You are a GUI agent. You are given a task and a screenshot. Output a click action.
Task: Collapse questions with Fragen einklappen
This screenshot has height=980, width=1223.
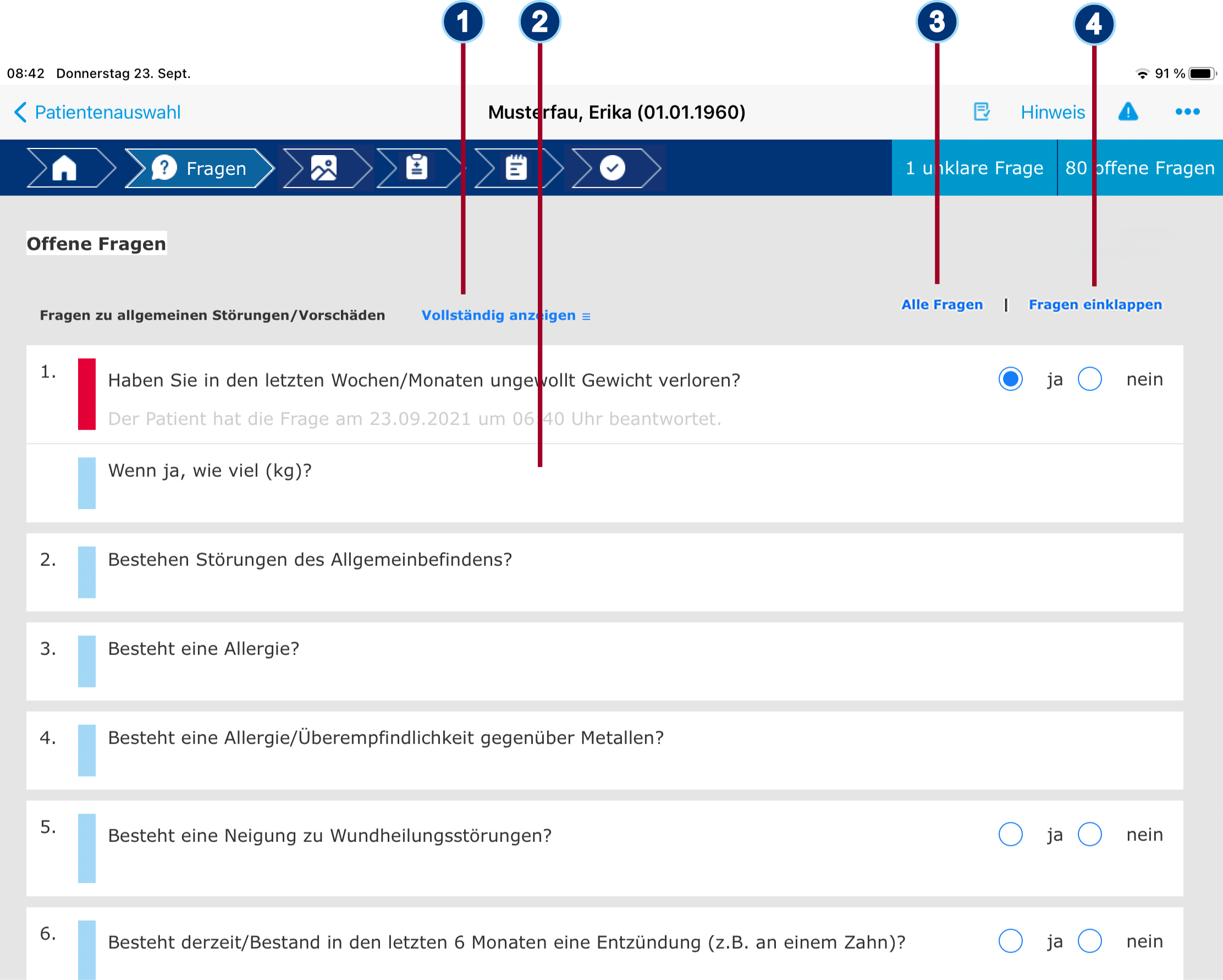[x=1095, y=305]
